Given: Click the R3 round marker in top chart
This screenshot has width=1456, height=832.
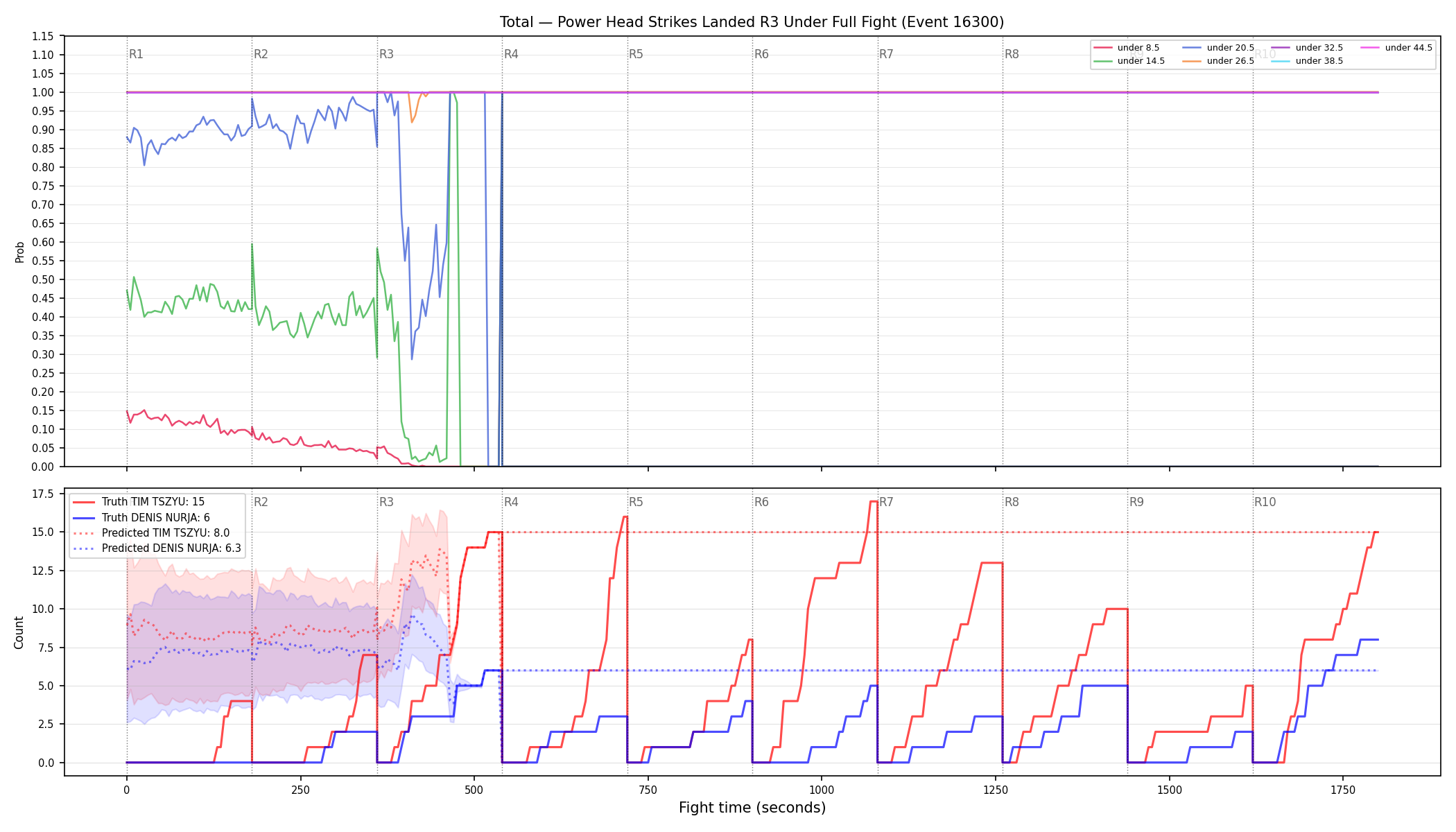Looking at the screenshot, I should coord(386,54).
